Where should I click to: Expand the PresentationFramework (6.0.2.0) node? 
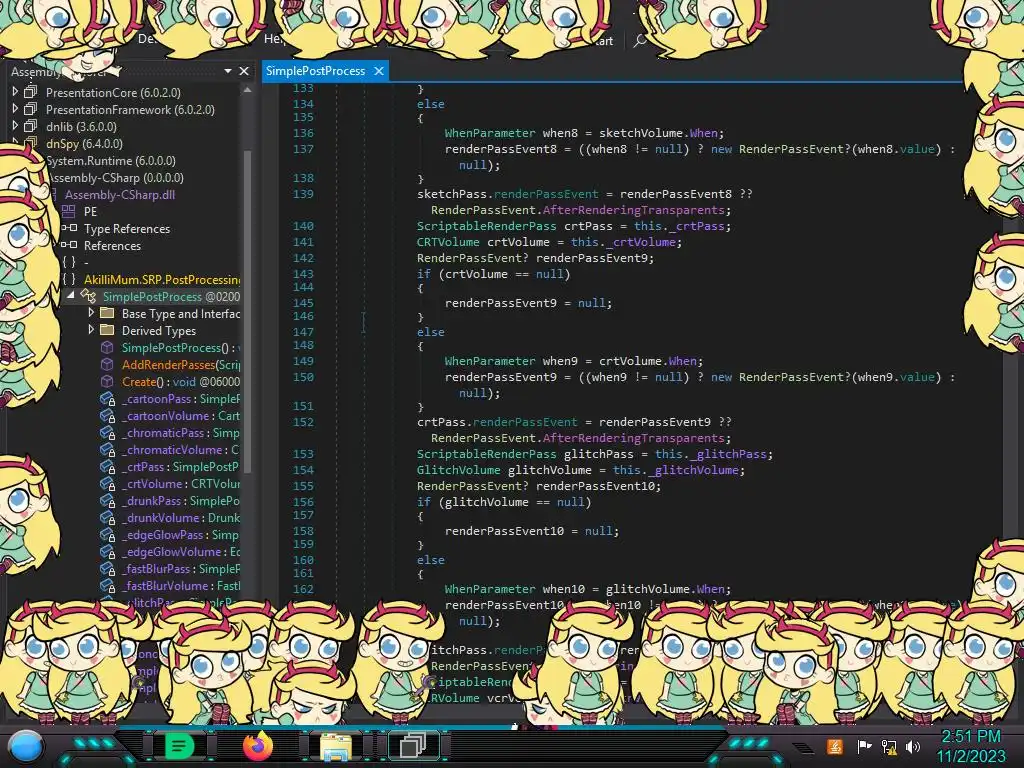click(x=15, y=109)
